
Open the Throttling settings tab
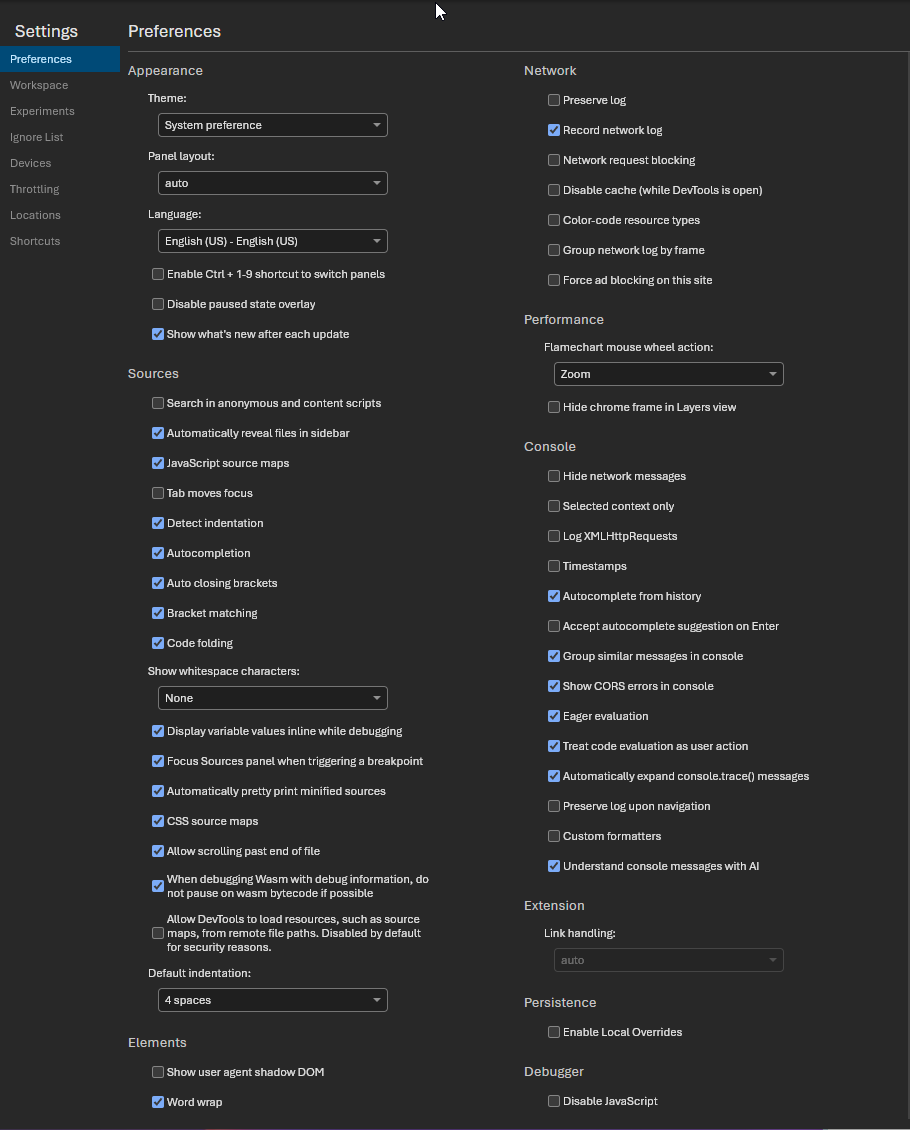click(34, 189)
